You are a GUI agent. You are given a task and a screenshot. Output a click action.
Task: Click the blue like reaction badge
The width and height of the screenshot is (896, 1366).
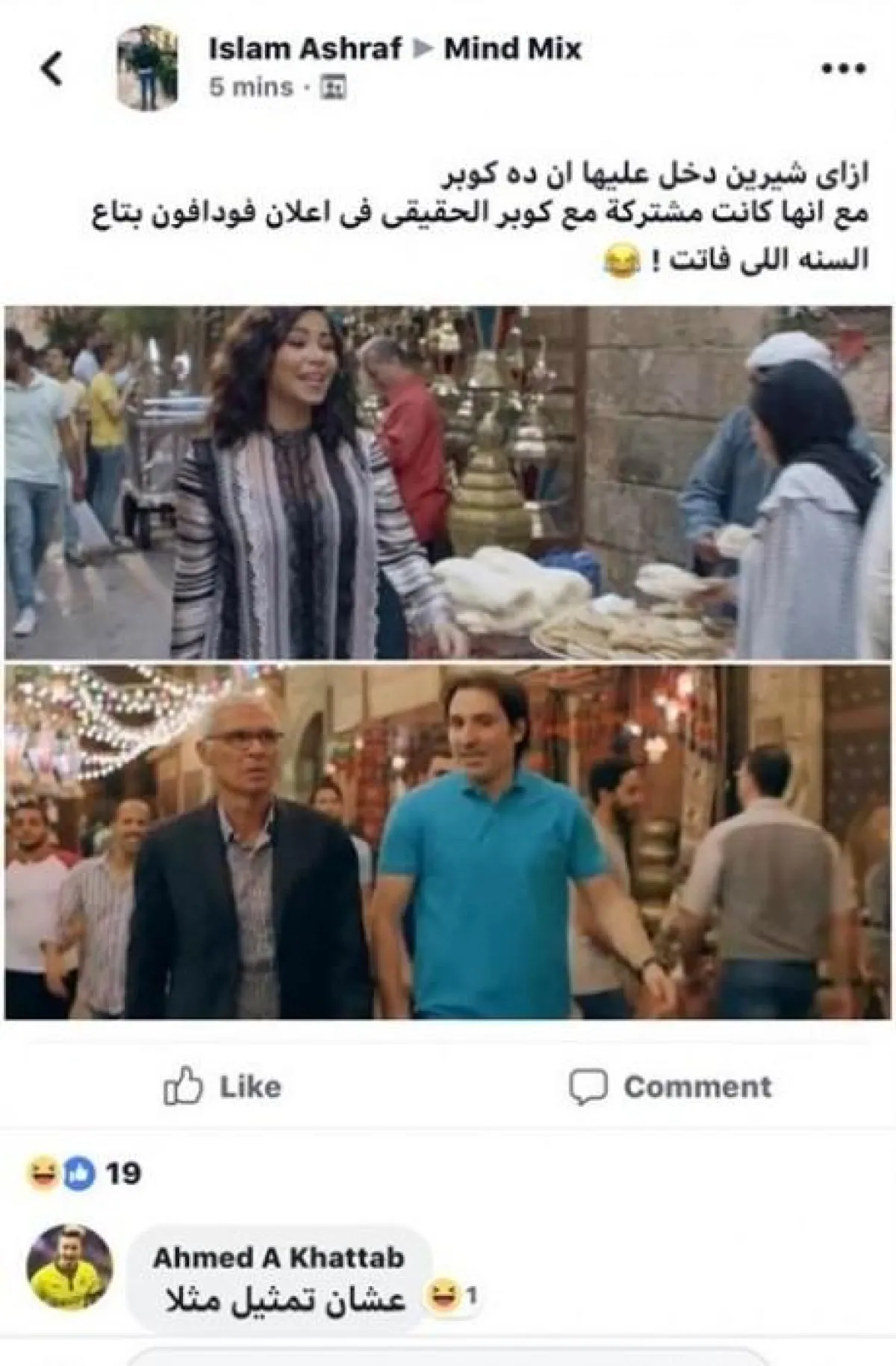[x=80, y=1174]
